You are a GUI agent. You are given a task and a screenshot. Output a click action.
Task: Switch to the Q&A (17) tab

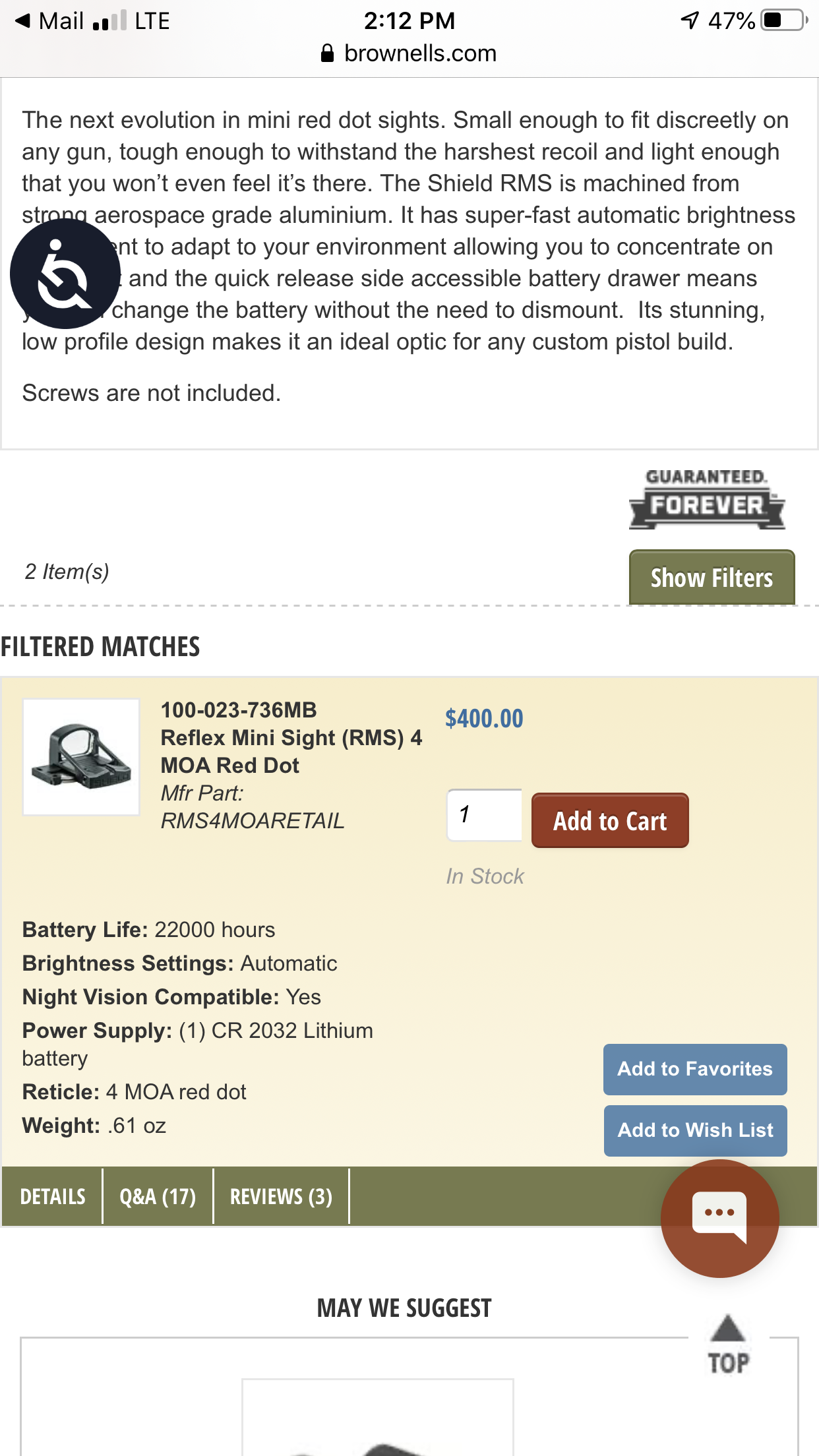click(x=158, y=1196)
